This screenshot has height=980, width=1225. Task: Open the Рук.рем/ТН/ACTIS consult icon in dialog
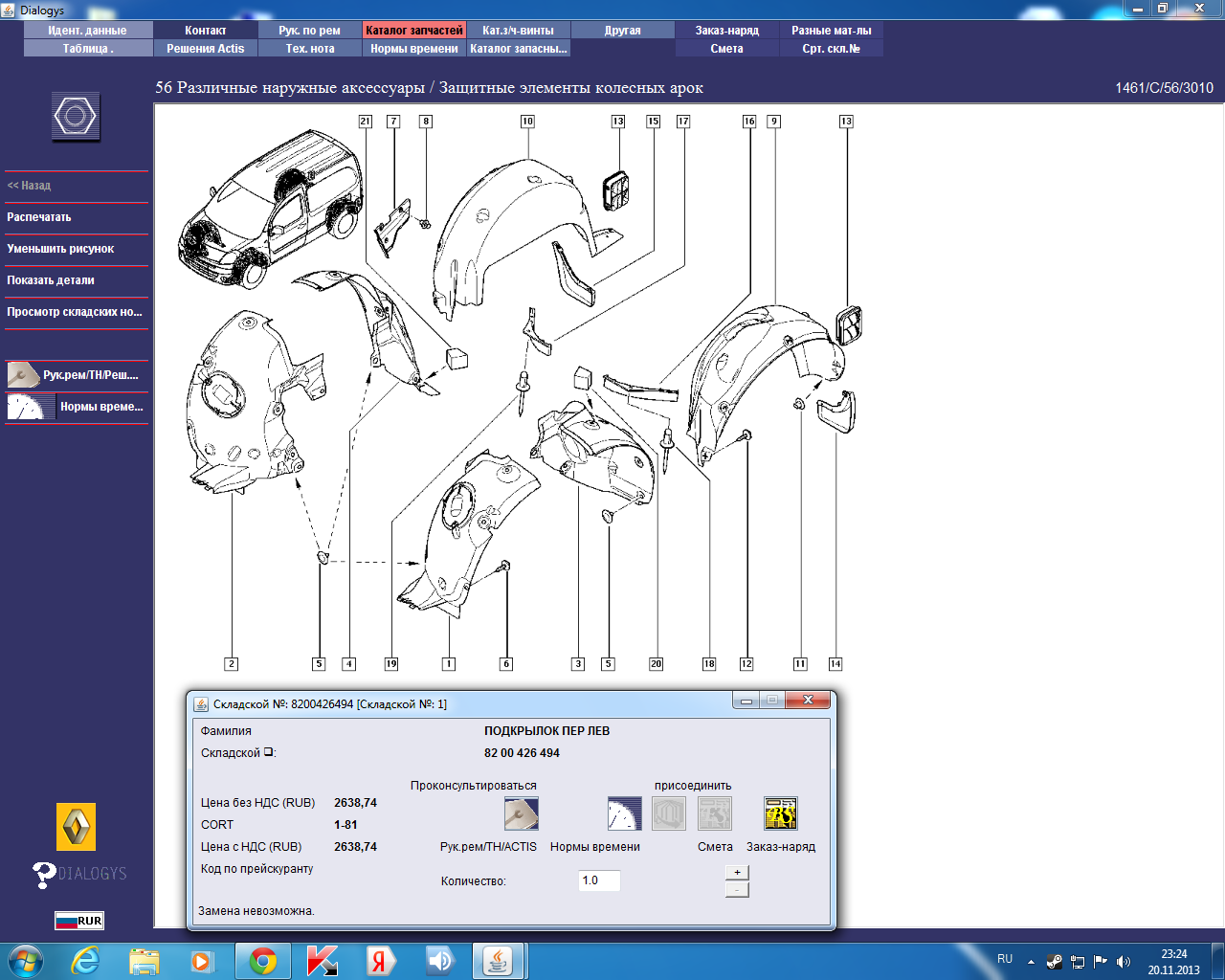click(522, 813)
